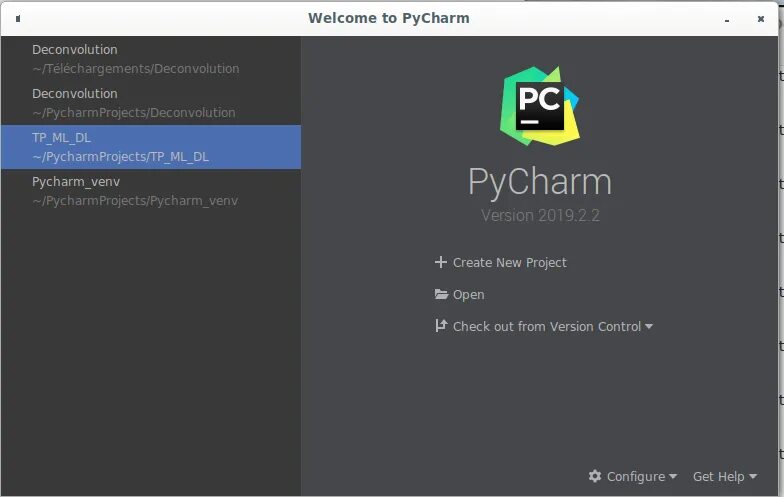Click path ~/PycharmProjects/TP_ML_DL
784x497 pixels.
coord(120,156)
